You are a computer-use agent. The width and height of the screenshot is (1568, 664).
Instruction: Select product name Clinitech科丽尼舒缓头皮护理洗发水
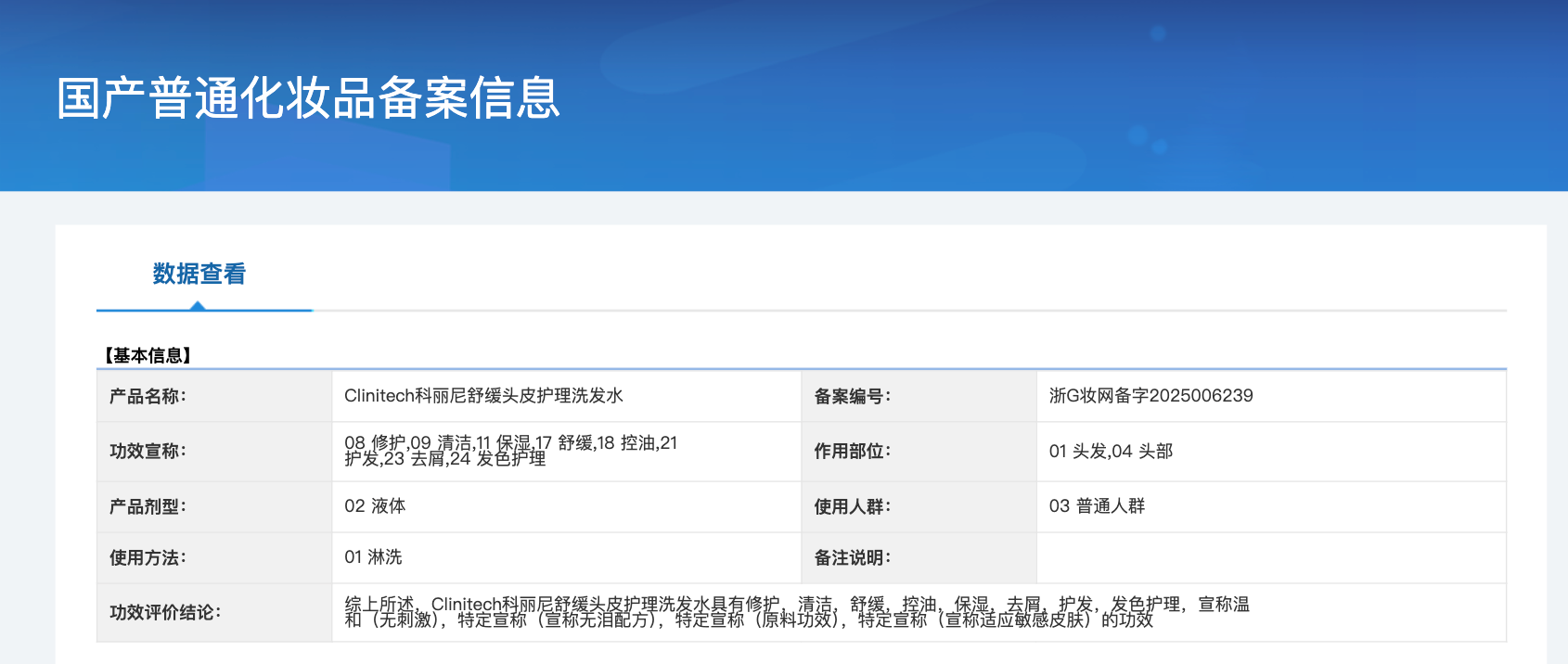483,396
